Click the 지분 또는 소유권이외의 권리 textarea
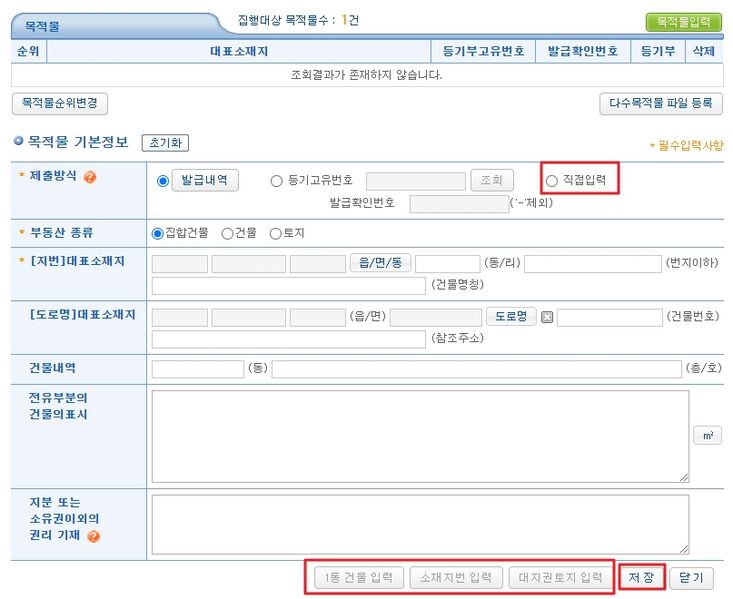733x599 pixels. click(420, 524)
